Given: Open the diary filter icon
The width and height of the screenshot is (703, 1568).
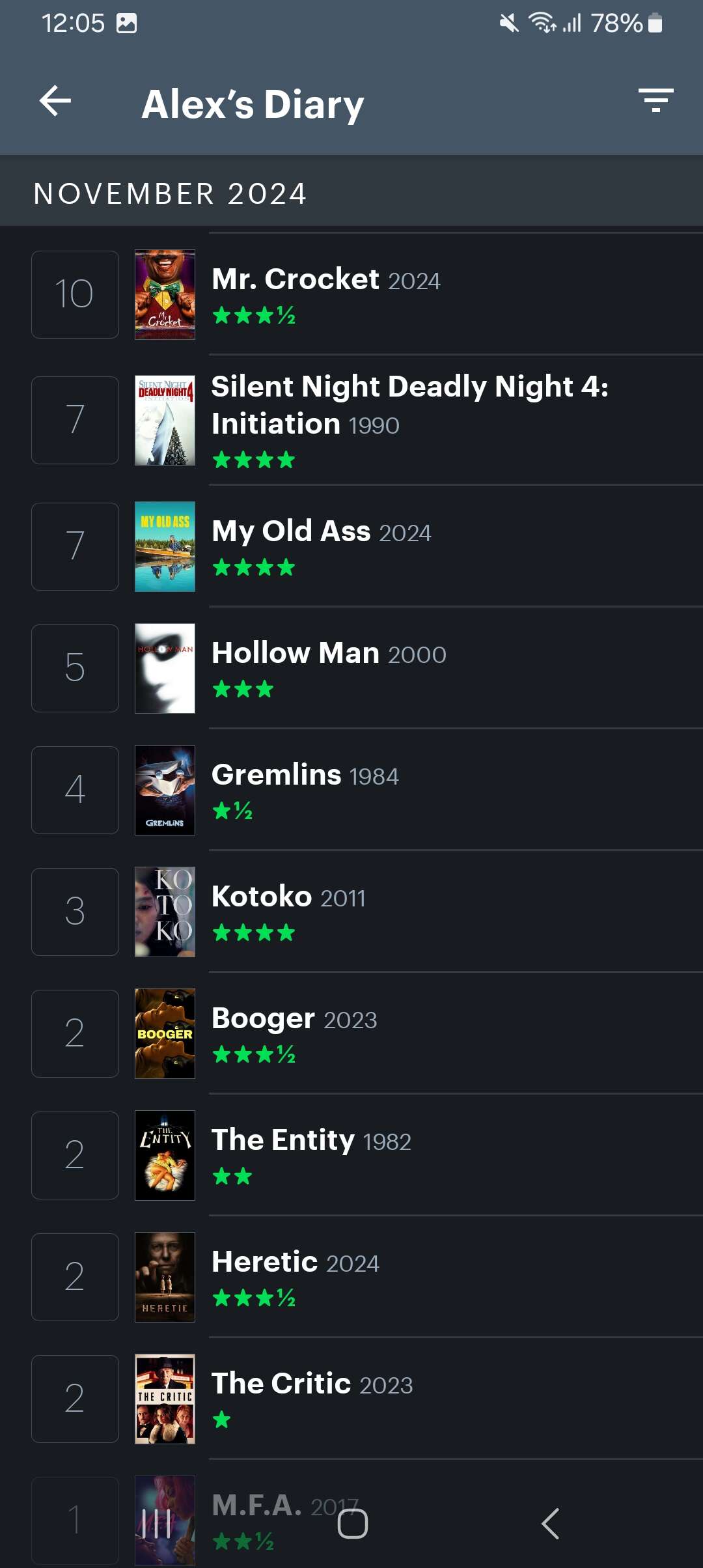Looking at the screenshot, I should click(x=655, y=101).
